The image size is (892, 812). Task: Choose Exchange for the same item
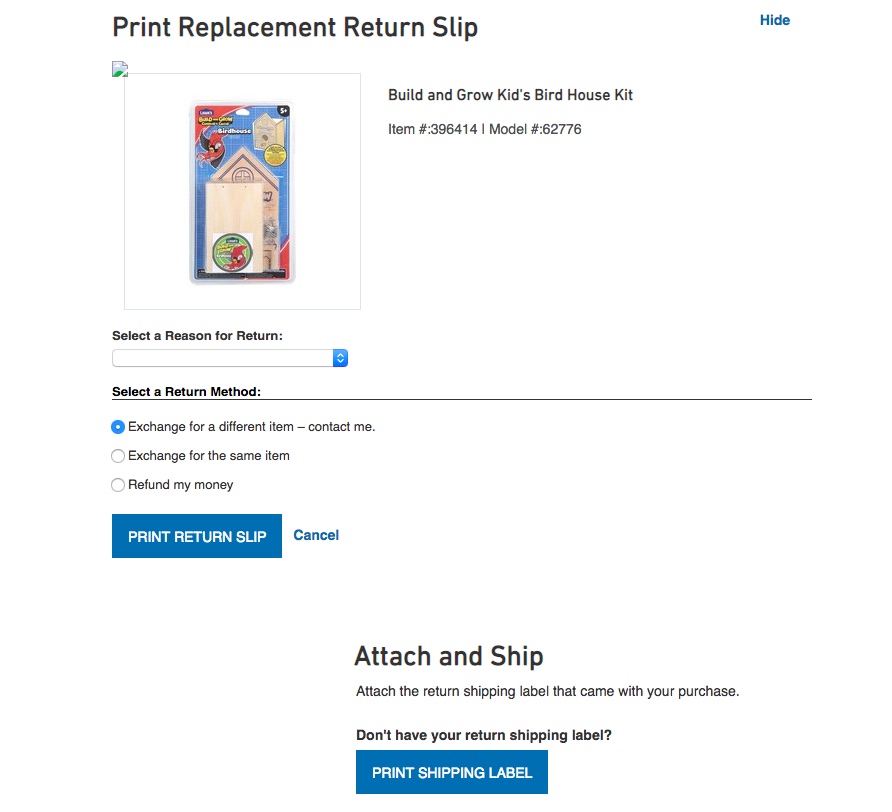[x=119, y=456]
